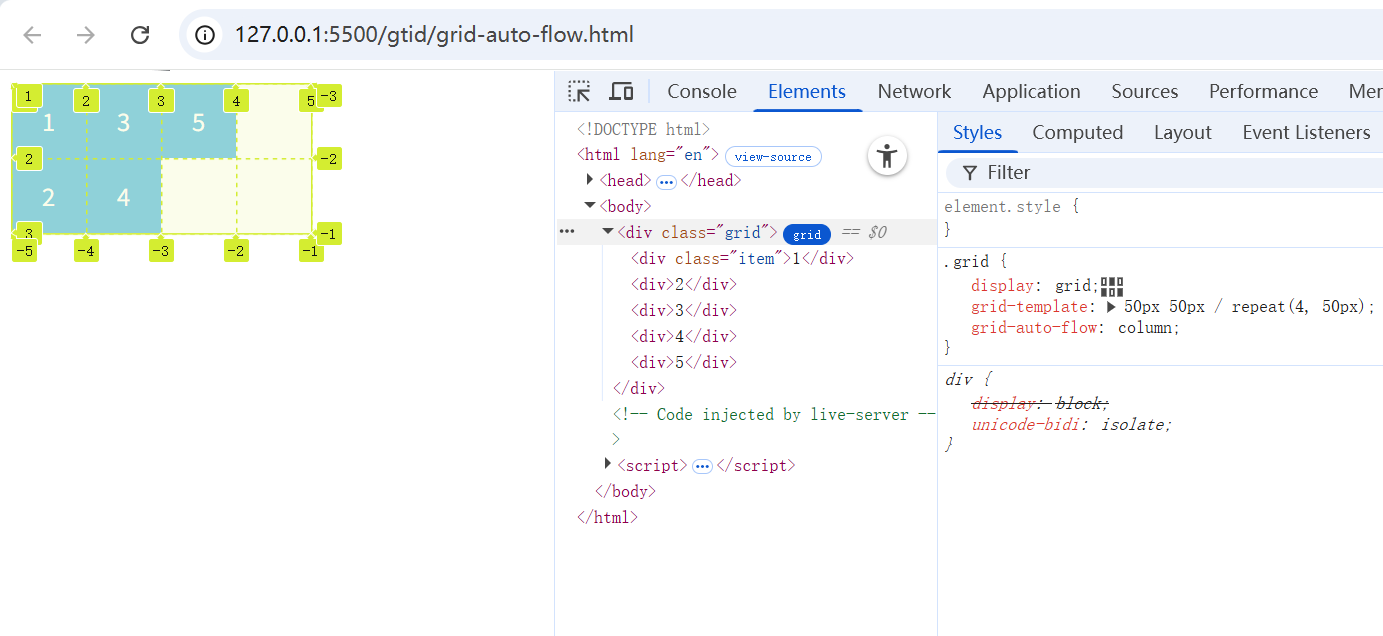
Task: Expand the head element node
Action: 591,180
